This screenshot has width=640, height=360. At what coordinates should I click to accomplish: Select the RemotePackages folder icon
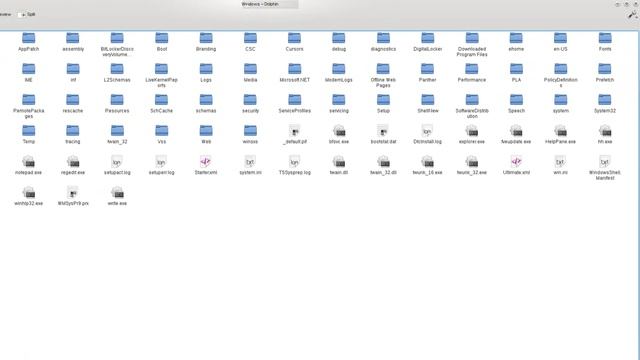[29, 100]
